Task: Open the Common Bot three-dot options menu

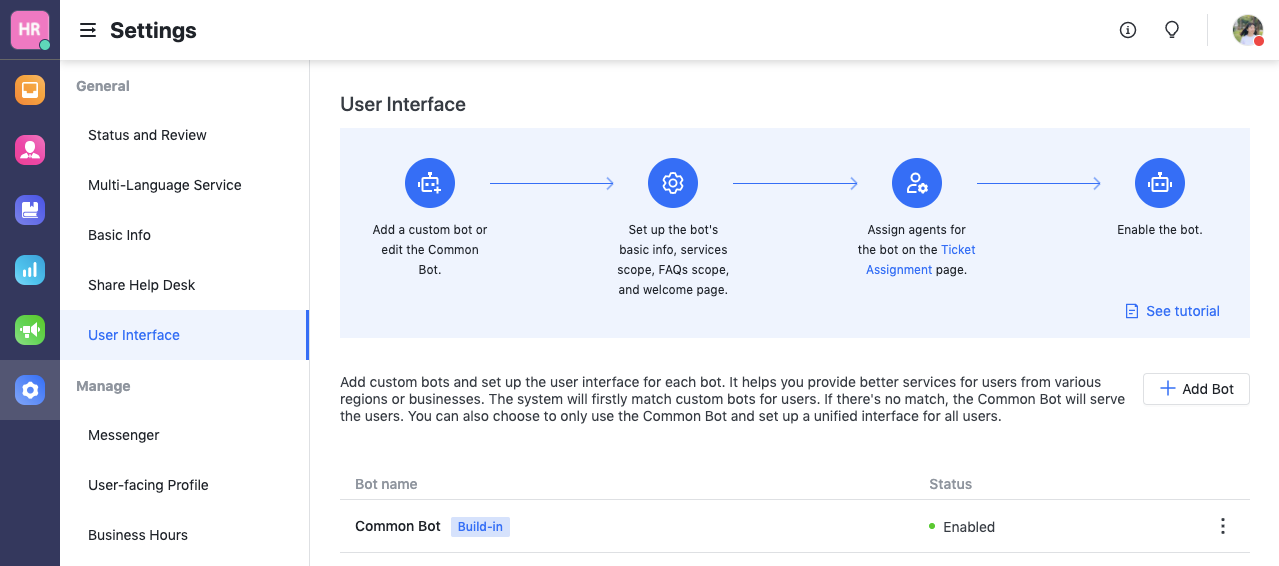Action: tap(1222, 526)
